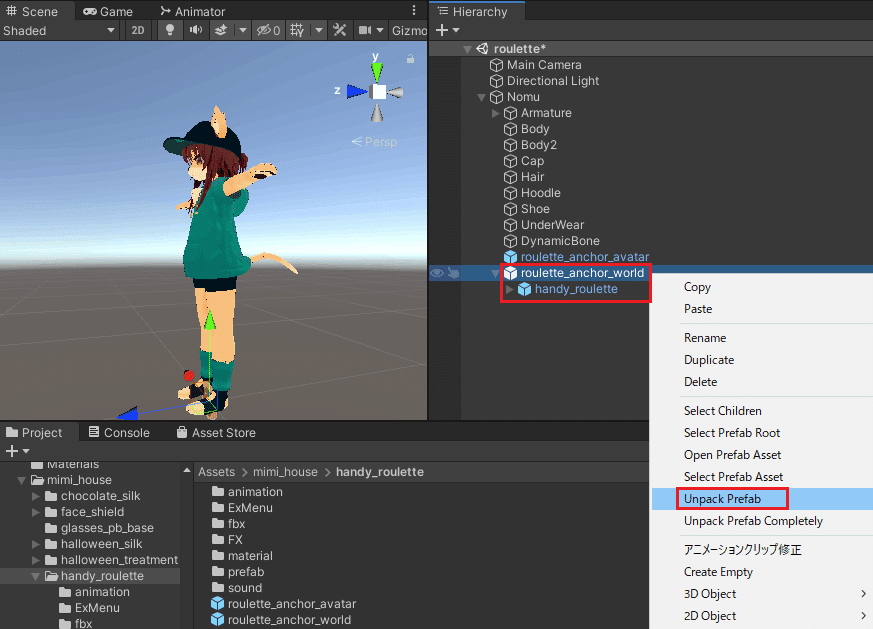Click the Project folder tree scroll-up arrow
Screen dimensions: 873x629
187,471
